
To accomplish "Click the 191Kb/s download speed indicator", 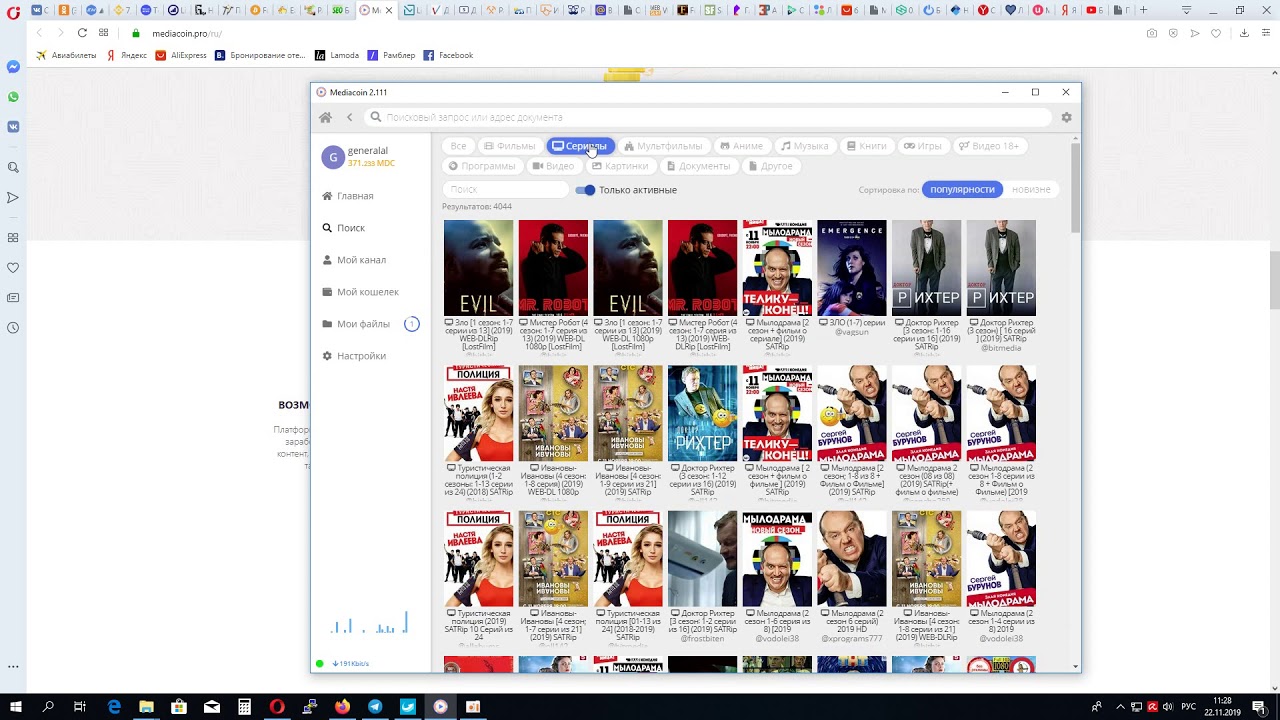I will pos(350,664).
